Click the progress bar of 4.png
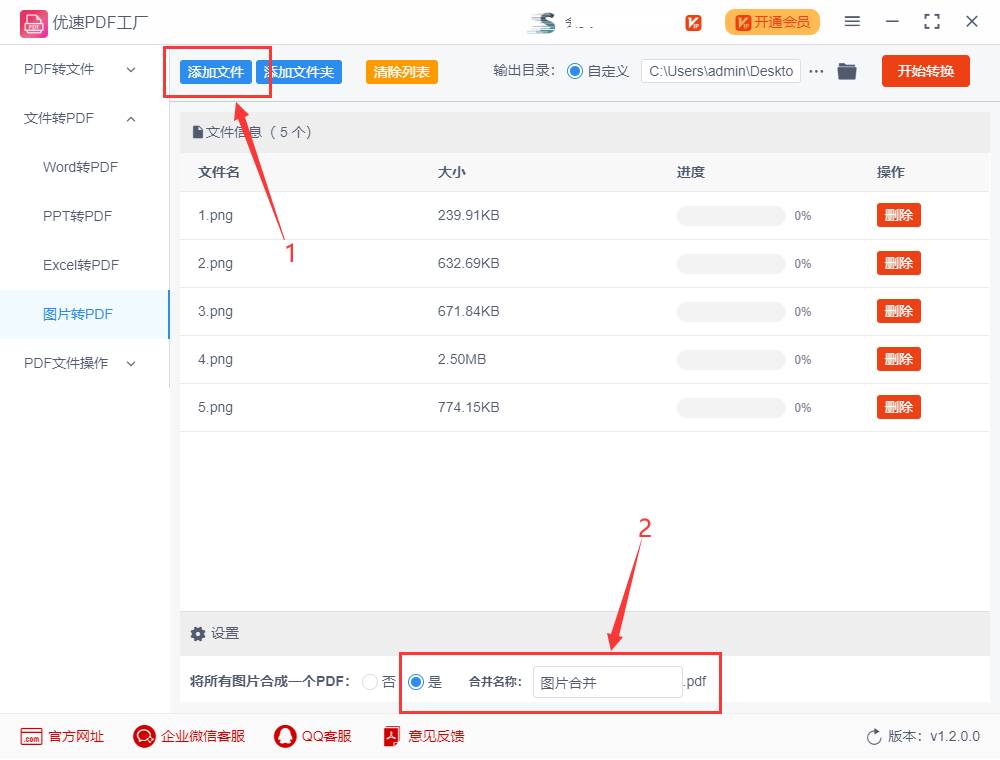Image resolution: width=1000 pixels, height=760 pixels. pos(731,360)
